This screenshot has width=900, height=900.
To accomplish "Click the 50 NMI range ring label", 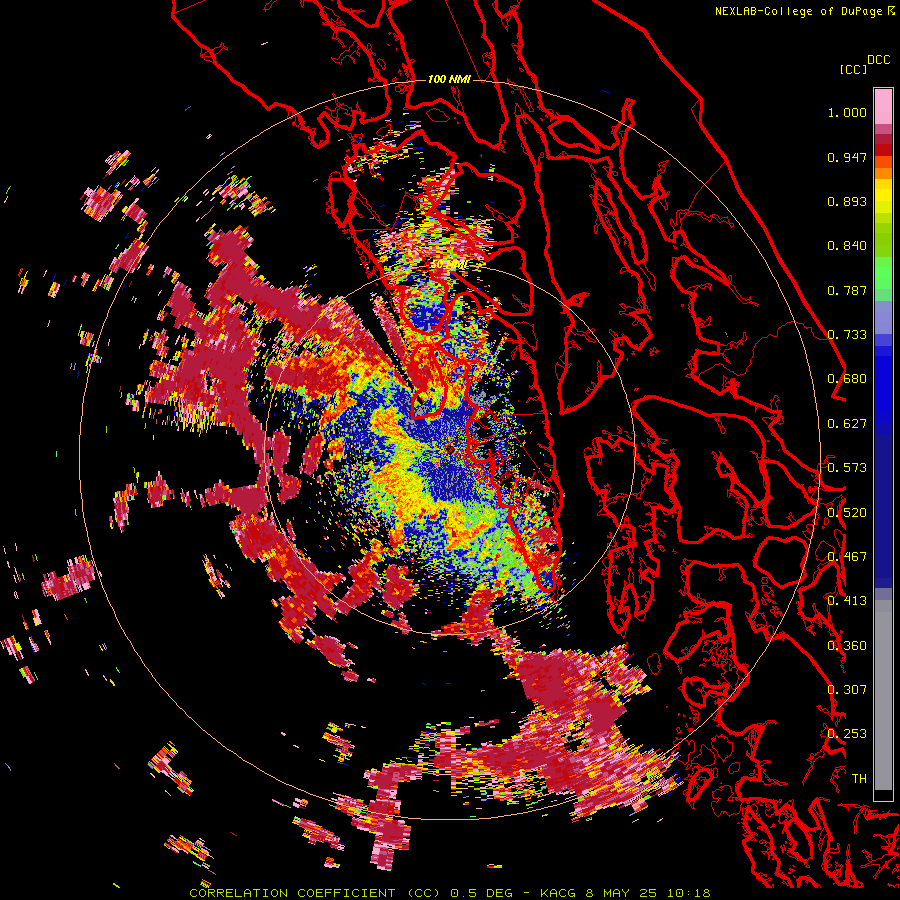I will (449, 265).
